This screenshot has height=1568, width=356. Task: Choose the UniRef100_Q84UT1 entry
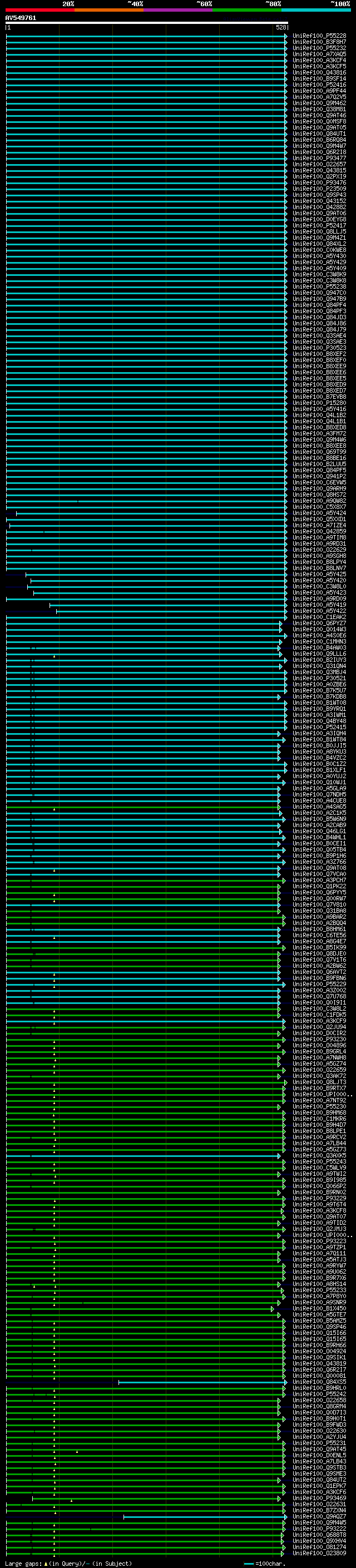click(319, 133)
